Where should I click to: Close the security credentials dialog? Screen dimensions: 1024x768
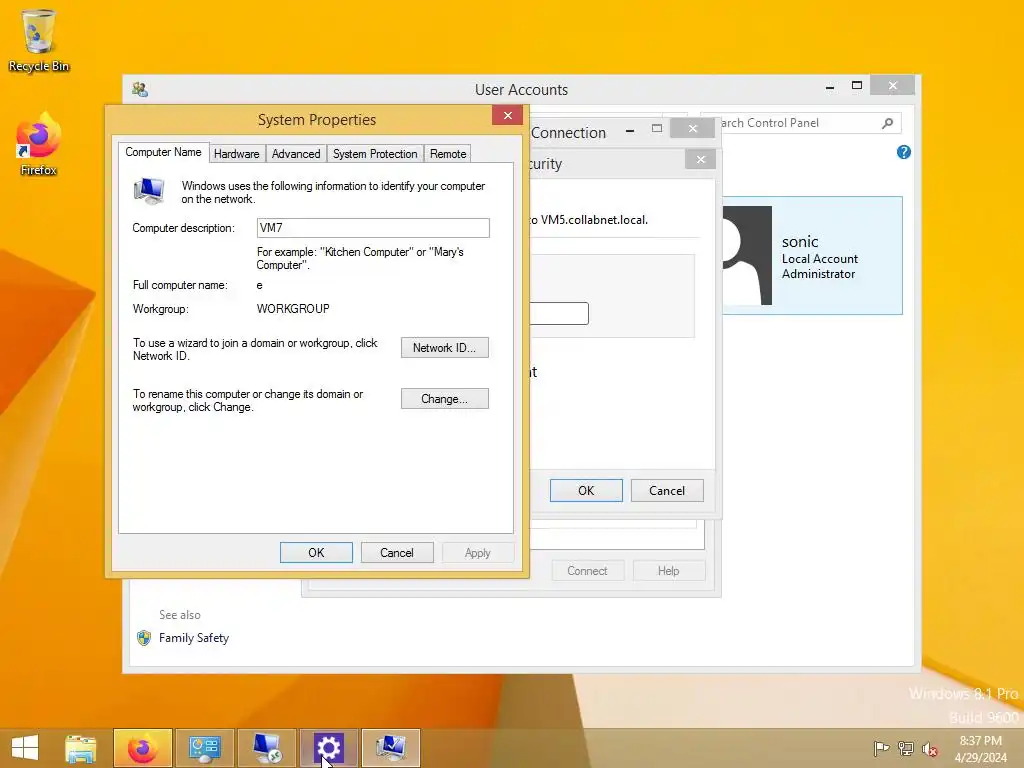(701, 159)
